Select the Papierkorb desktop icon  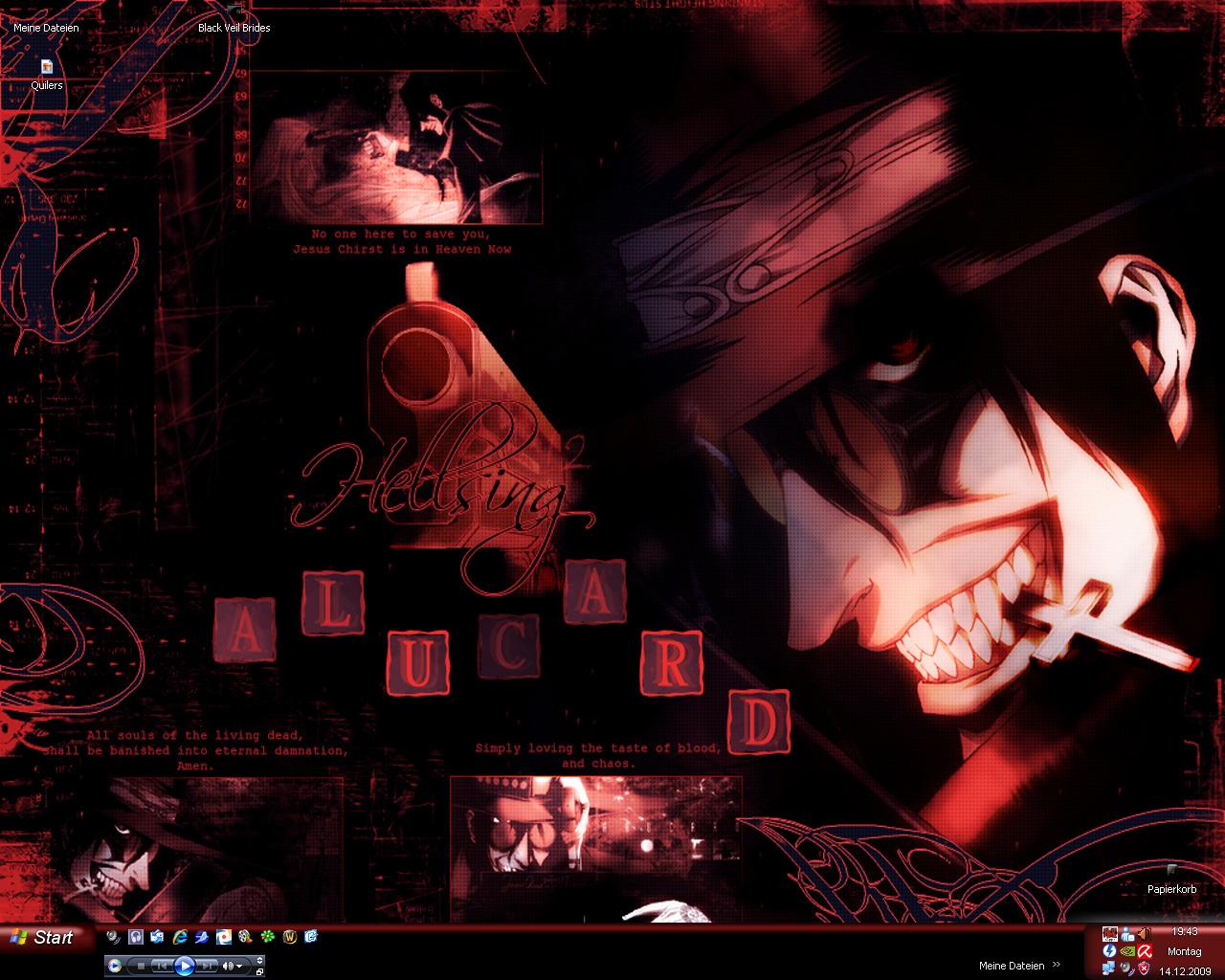[1171, 875]
